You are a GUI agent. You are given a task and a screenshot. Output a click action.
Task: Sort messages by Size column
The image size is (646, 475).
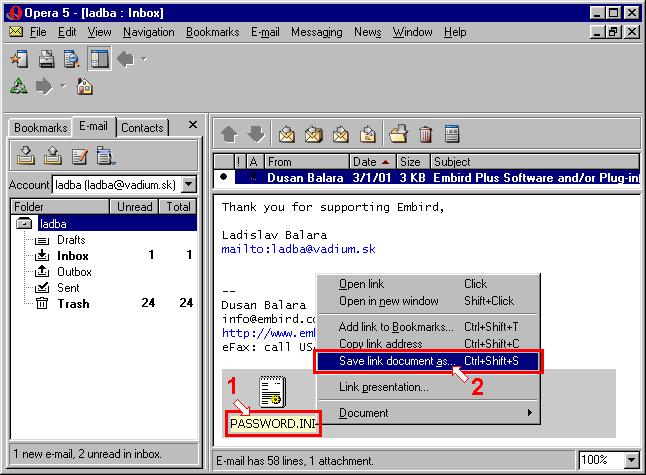click(413, 161)
